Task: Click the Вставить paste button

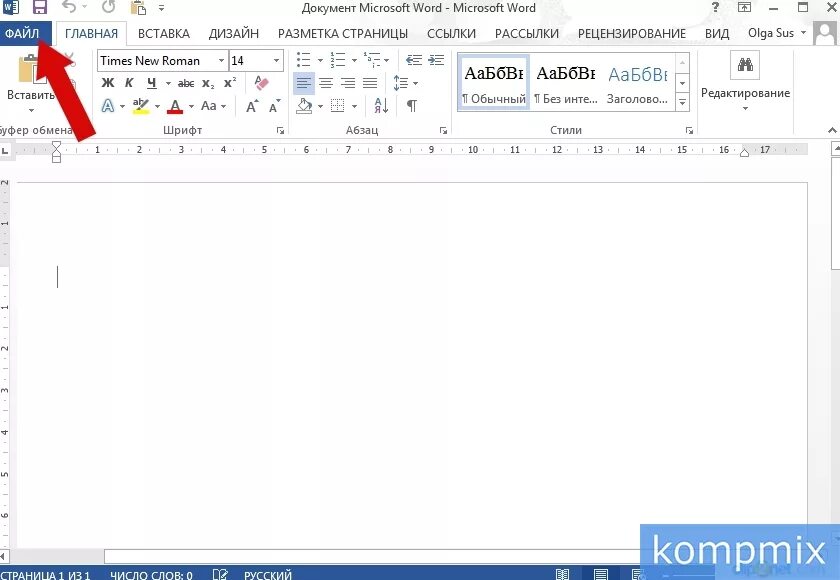Action: 31,83
